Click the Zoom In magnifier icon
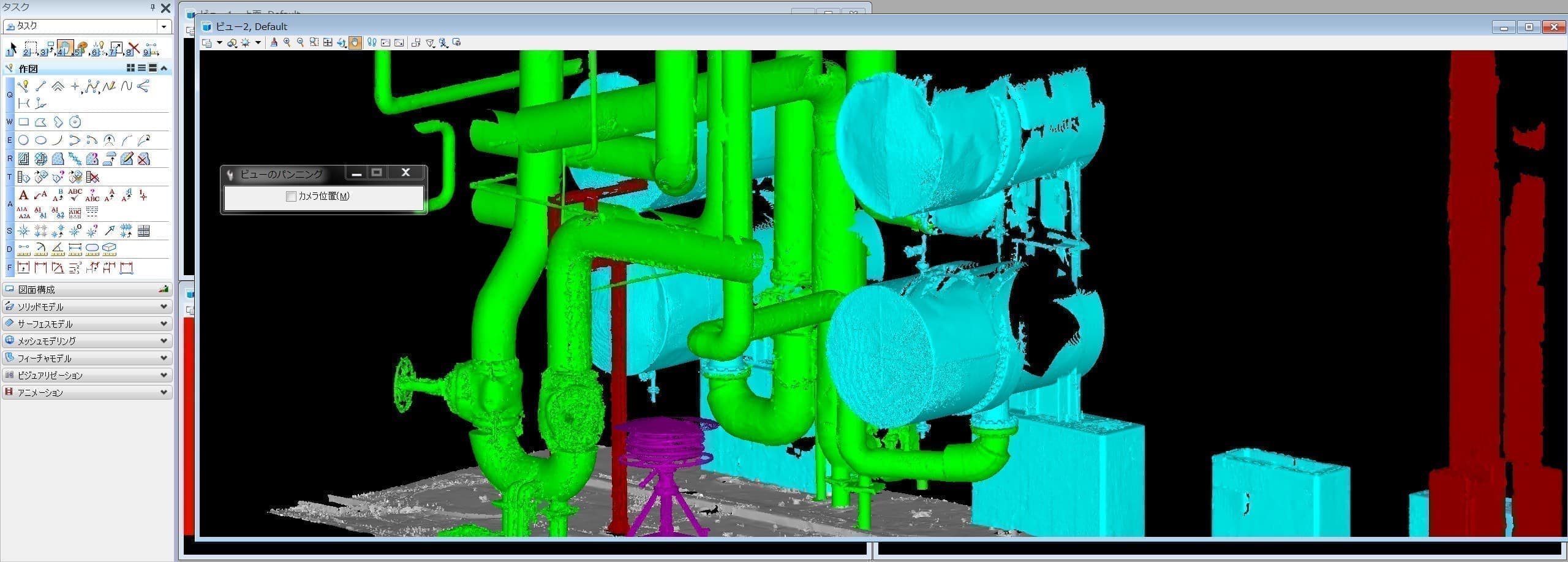This screenshot has width=1568, height=562. (287, 42)
